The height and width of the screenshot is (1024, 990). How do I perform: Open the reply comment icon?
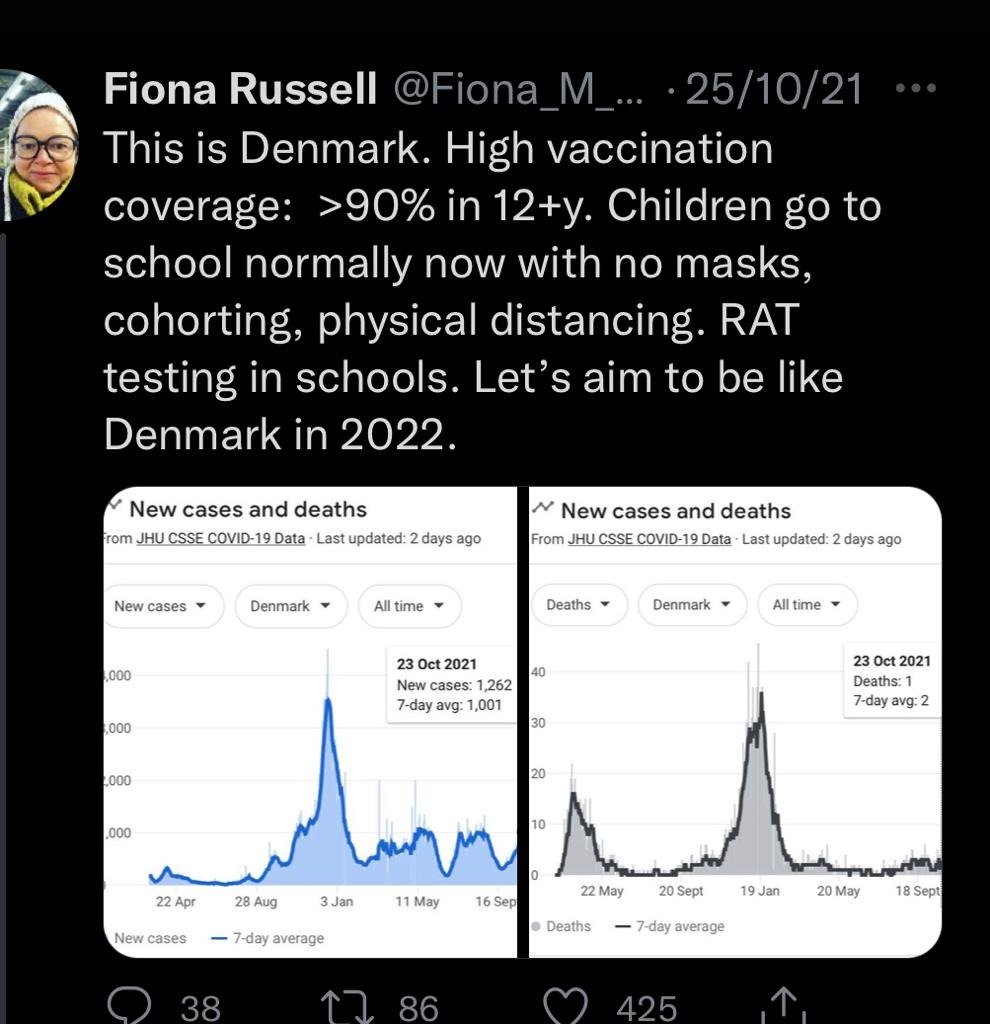[x=129, y=1006]
